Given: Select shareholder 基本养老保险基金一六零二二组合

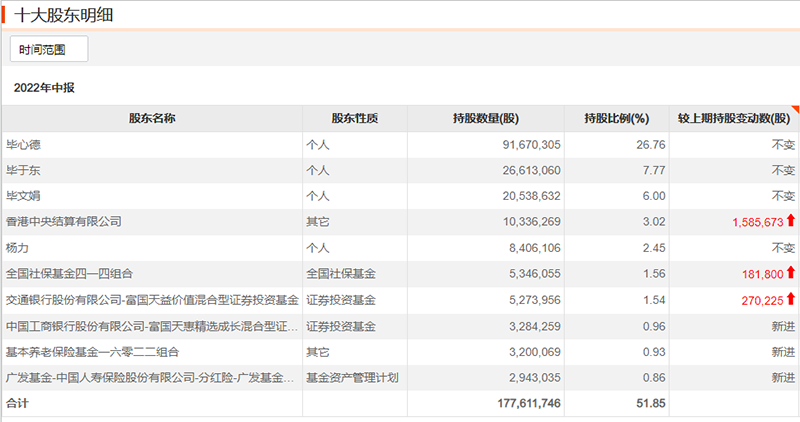Looking at the screenshot, I should [92, 352].
